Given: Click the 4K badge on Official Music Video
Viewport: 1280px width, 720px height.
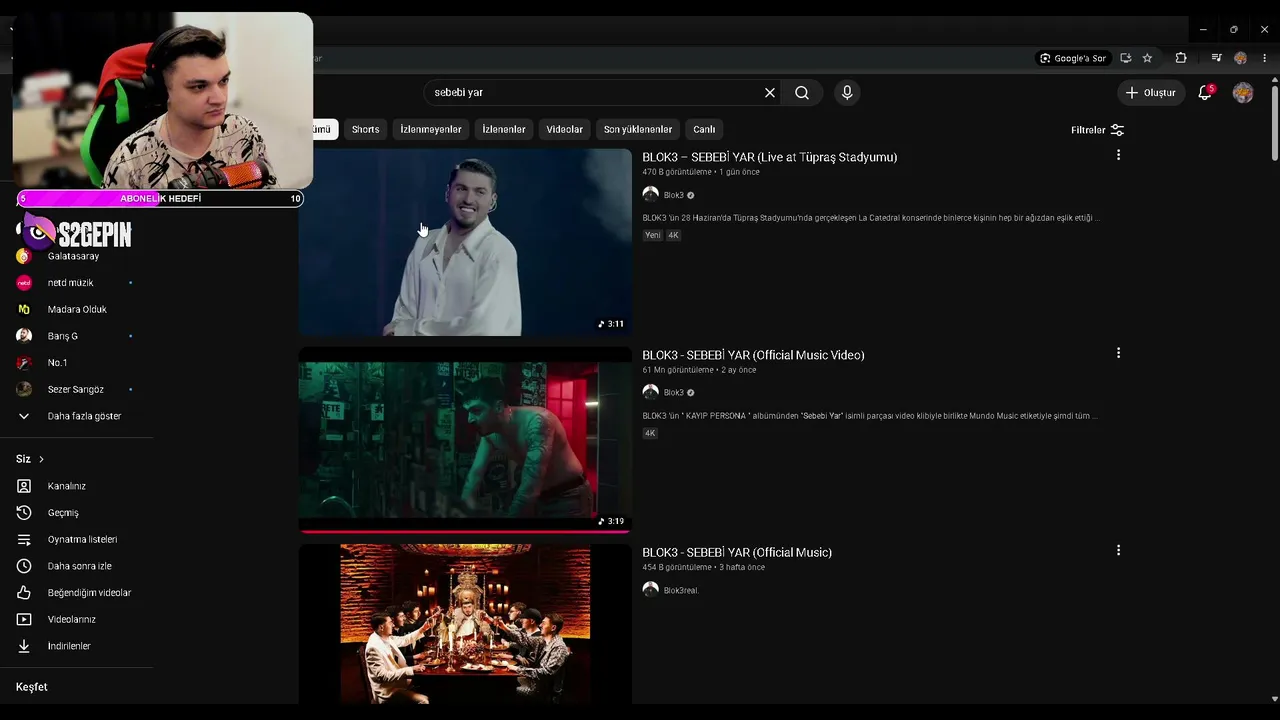Looking at the screenshot, I should click(650, 433).
